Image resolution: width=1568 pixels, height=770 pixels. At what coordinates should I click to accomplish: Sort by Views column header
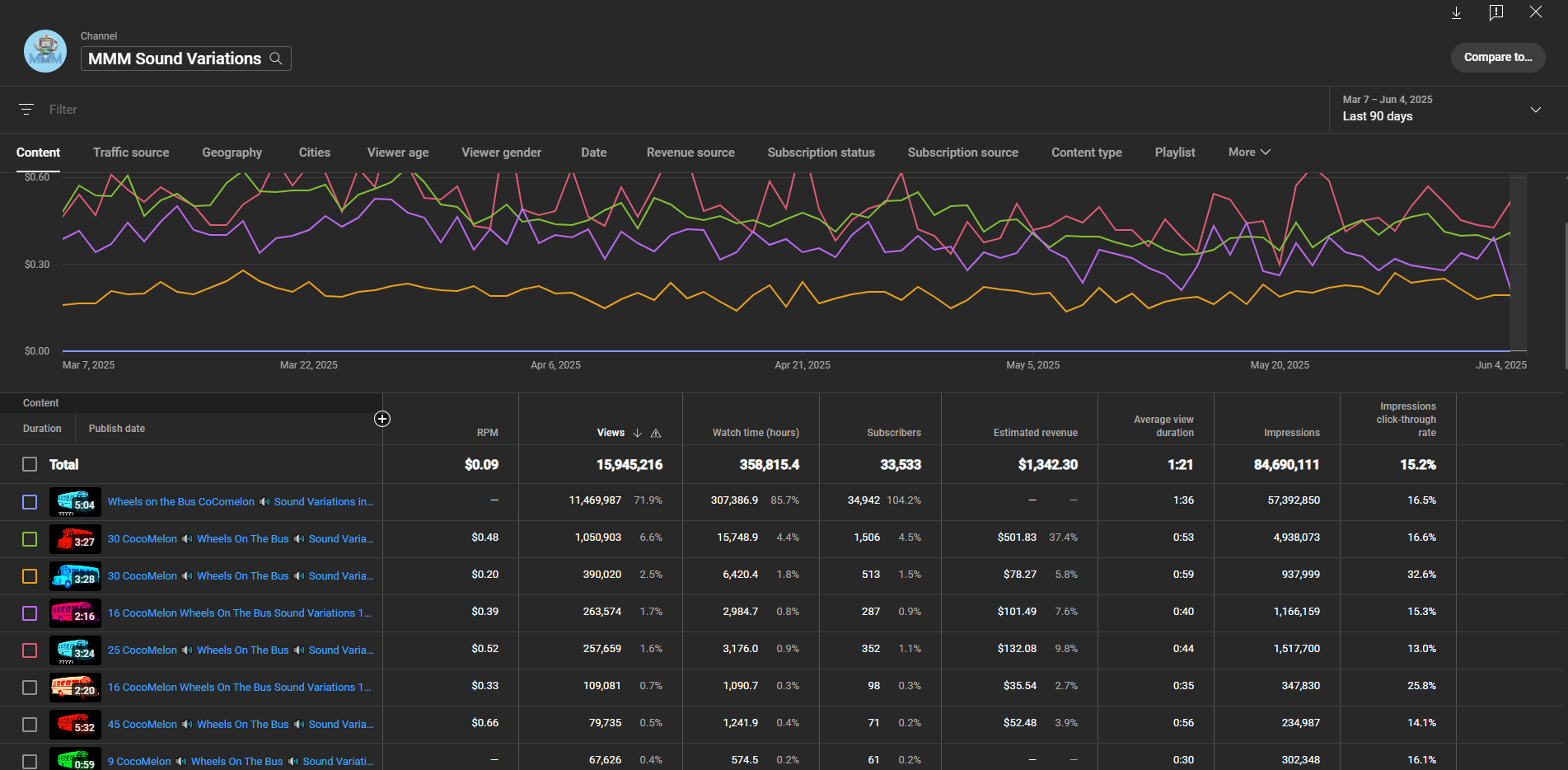tap(611, 433)
